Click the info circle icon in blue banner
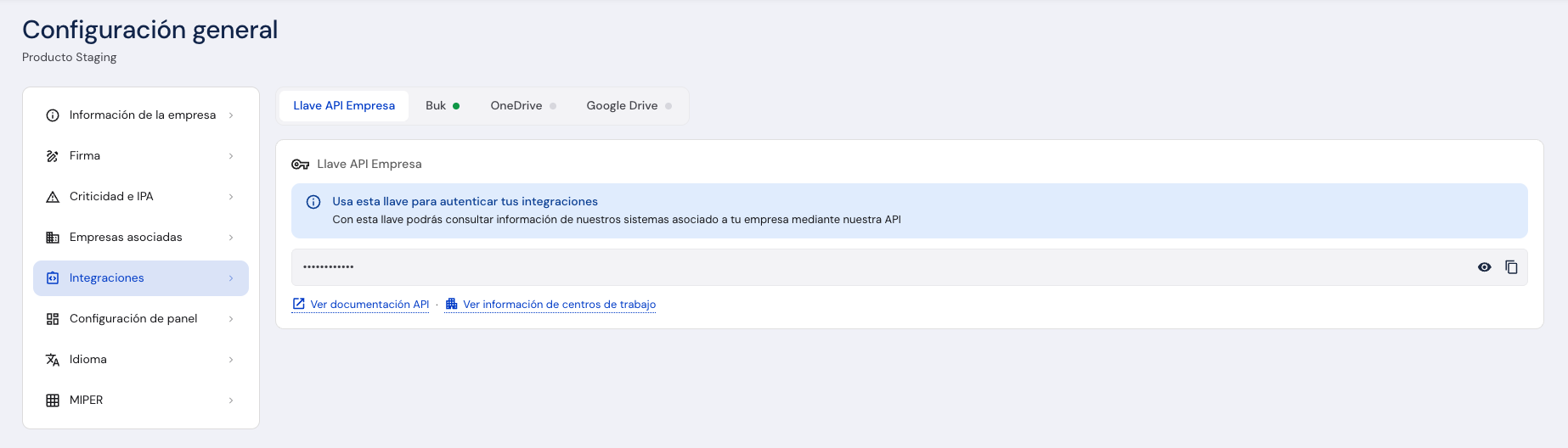 [x=313, y=202]
